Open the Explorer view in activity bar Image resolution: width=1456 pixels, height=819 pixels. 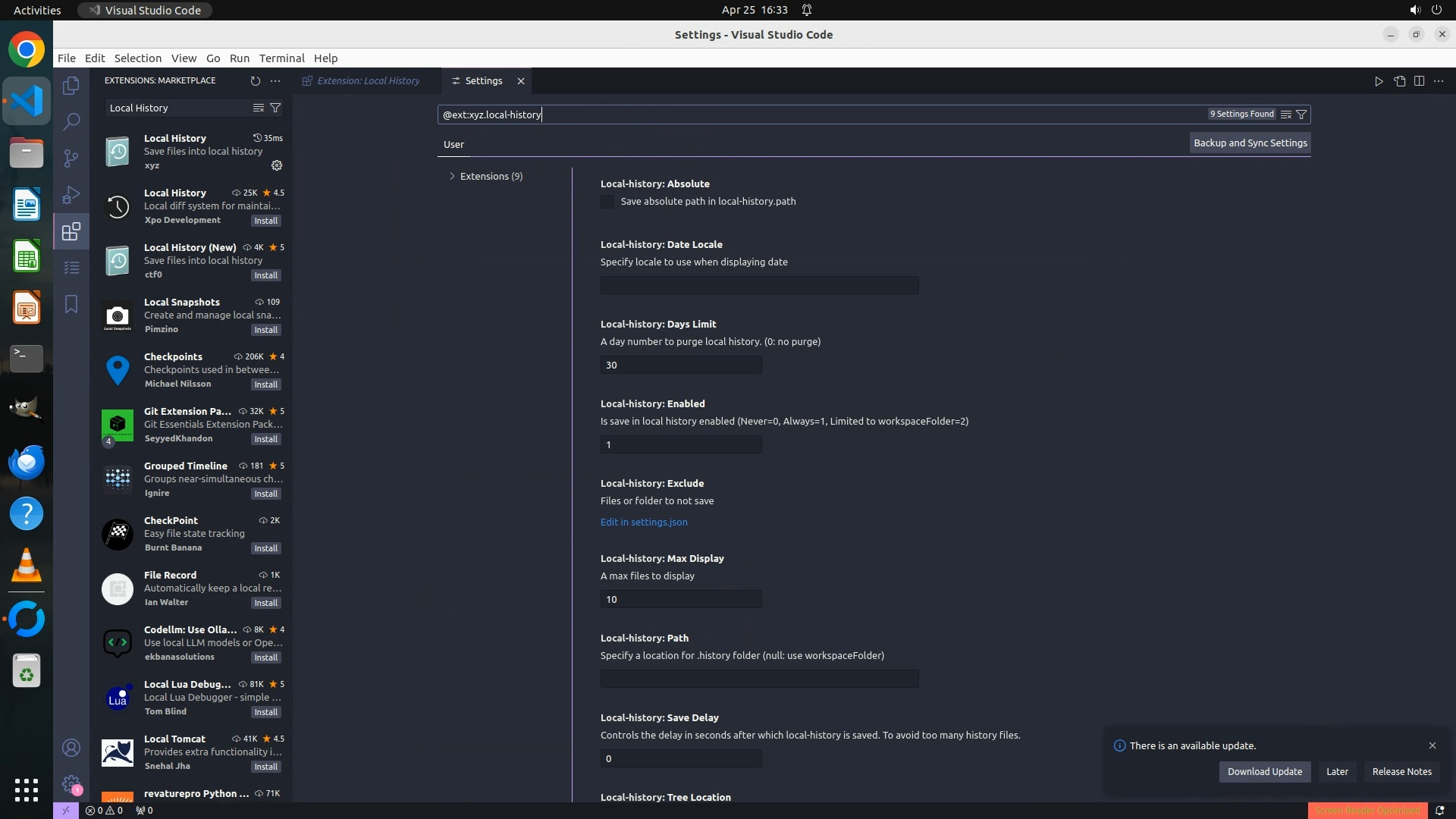(71, 86)
